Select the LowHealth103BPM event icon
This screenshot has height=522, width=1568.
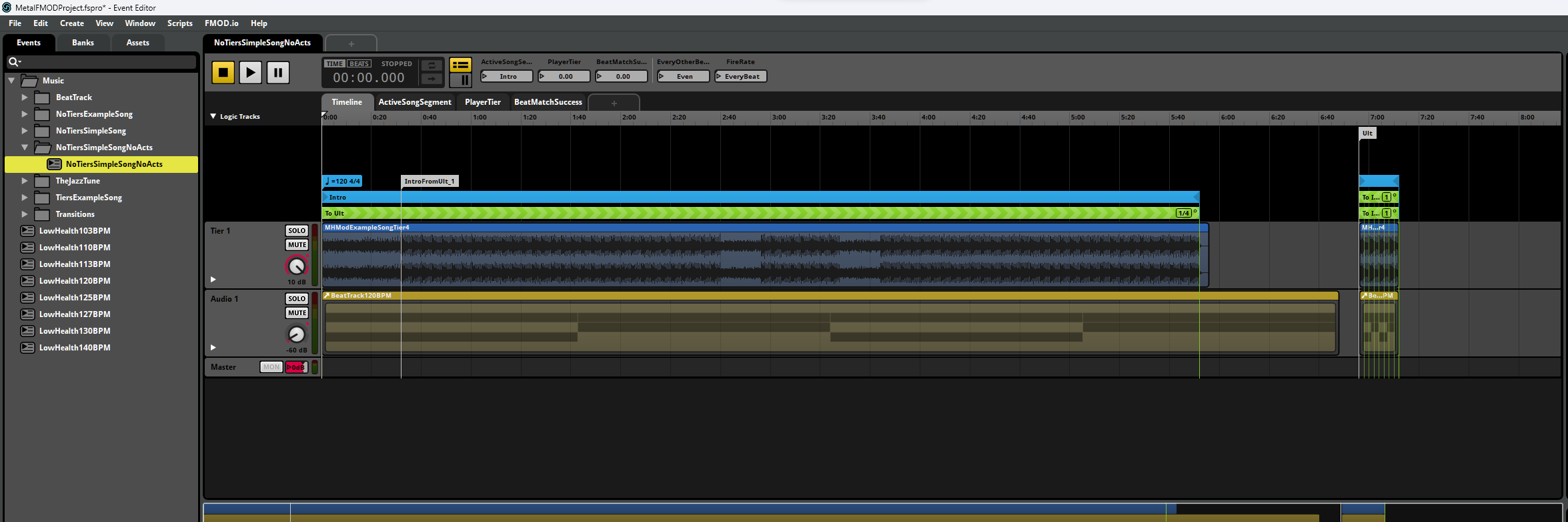tap(27, 230)
